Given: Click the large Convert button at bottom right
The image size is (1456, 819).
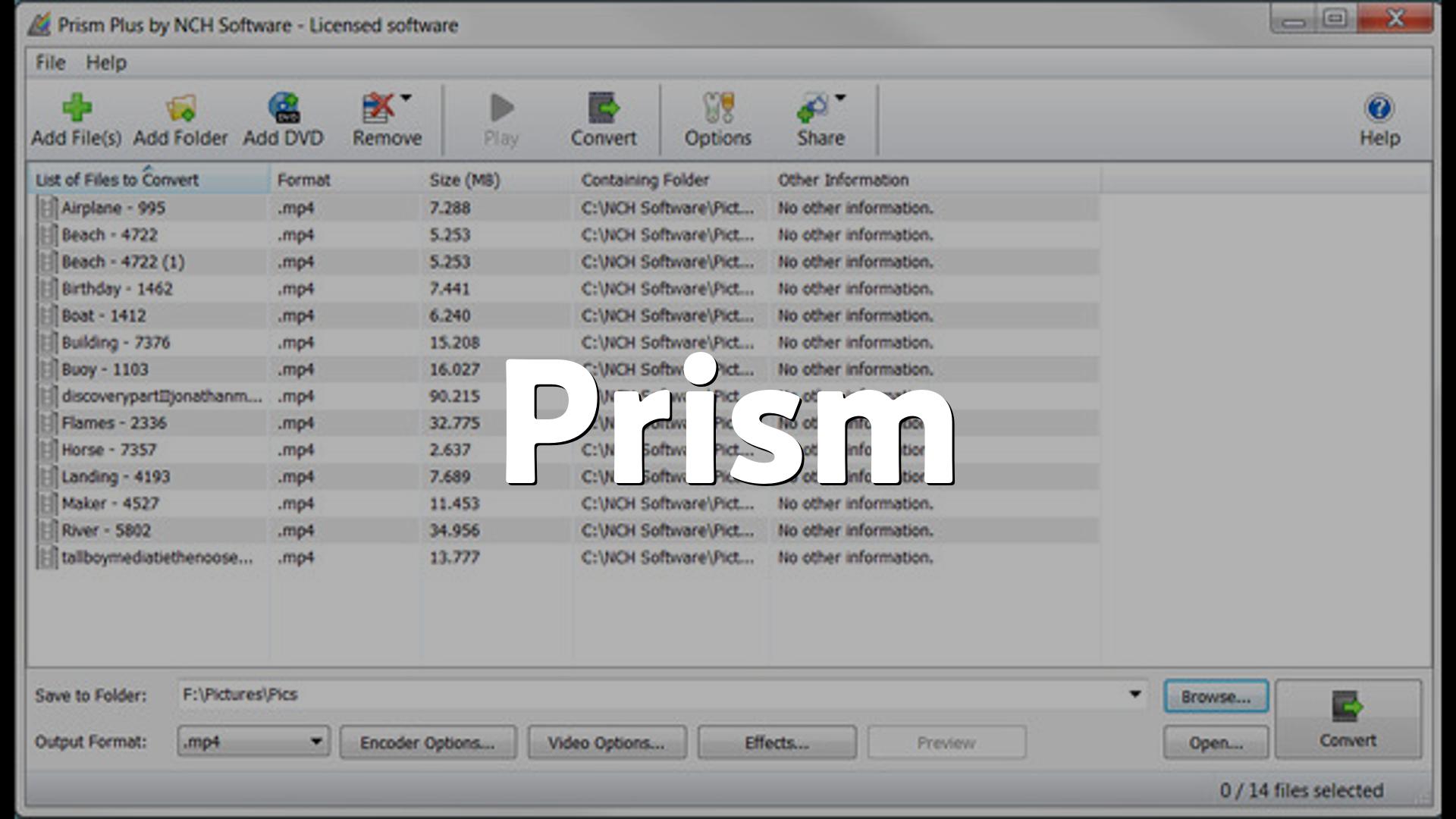Looking at the screenshot, I should point(1348,719).
